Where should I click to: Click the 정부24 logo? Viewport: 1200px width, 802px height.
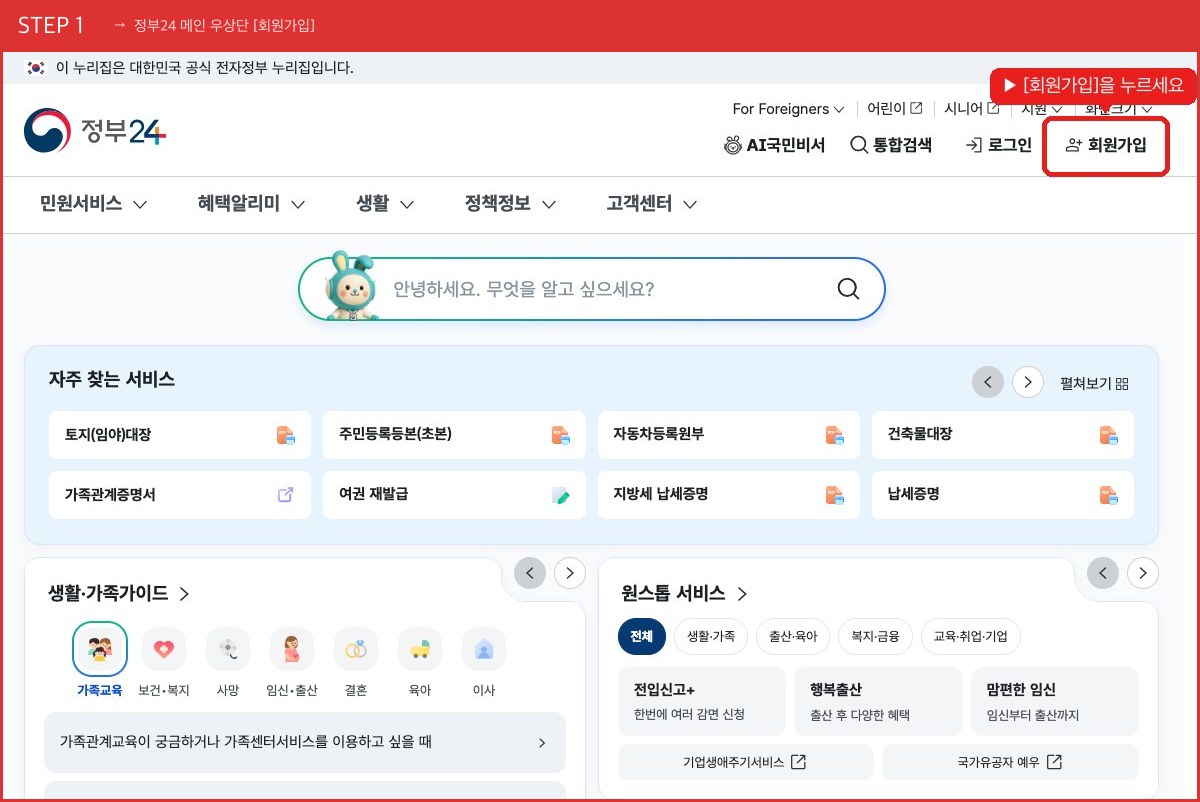coord(95,131)
